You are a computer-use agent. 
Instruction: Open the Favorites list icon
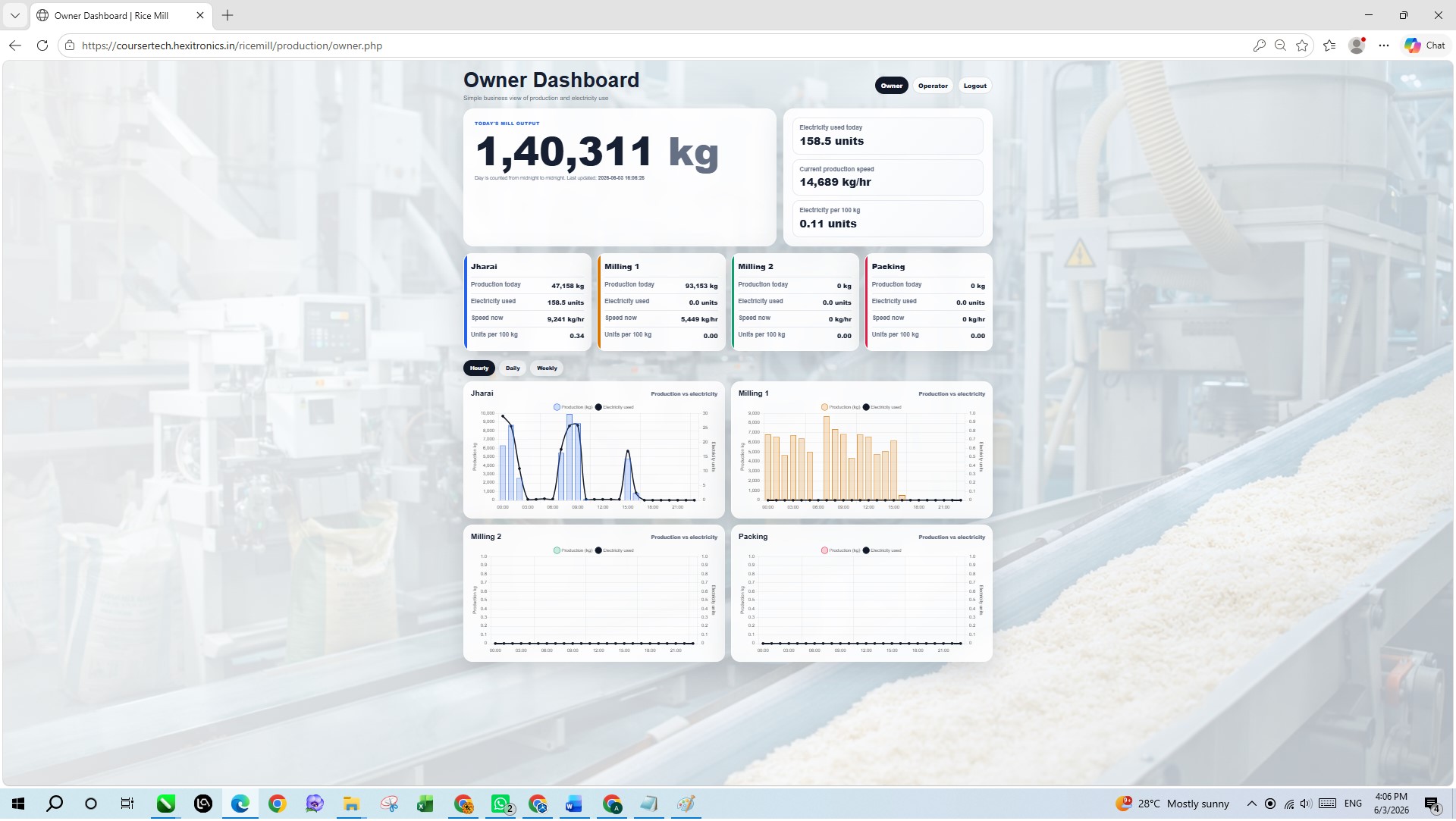coord(1329,45)
